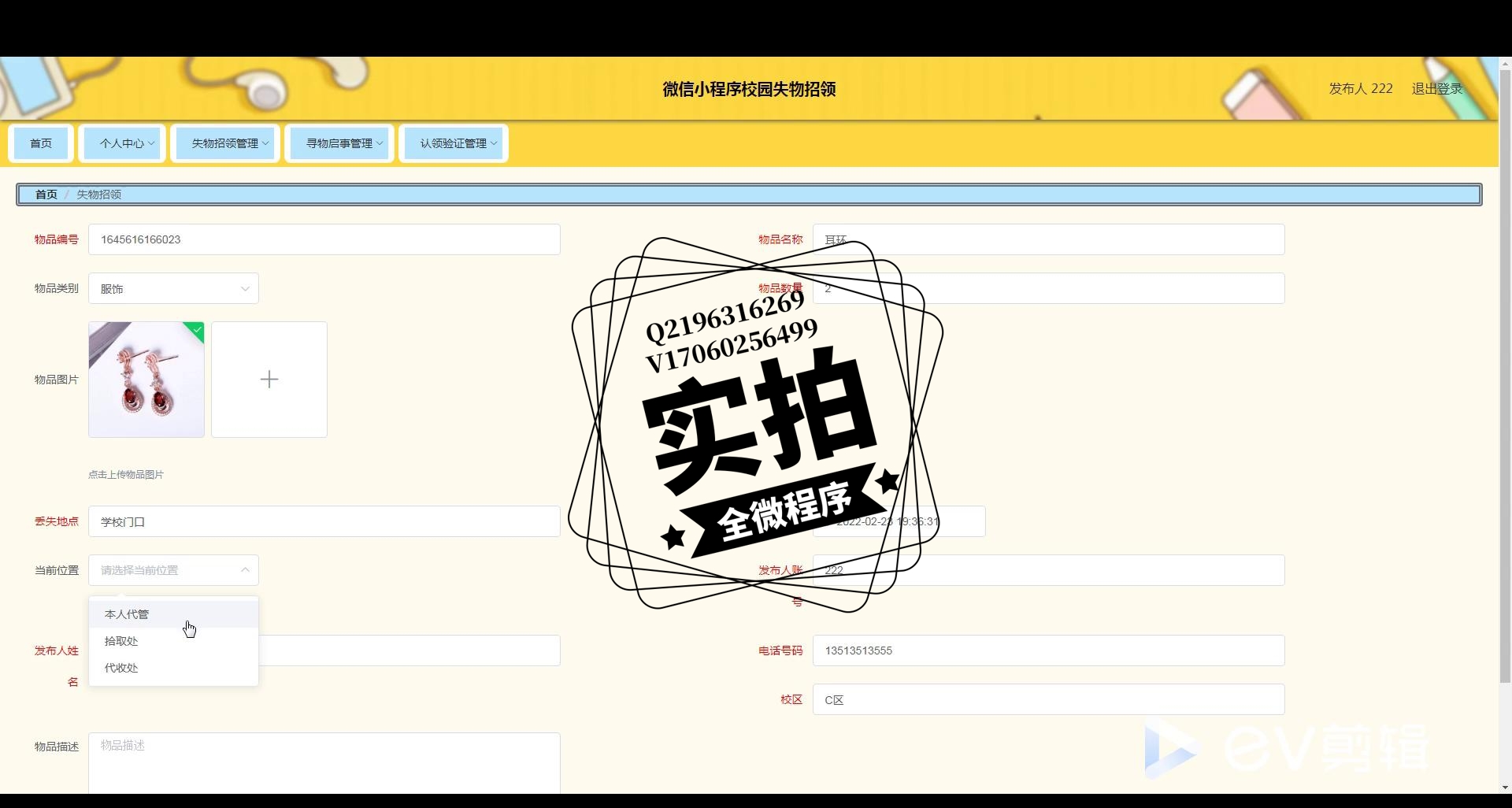Expand the 认领验证管理 menu

tap(454, 143)
